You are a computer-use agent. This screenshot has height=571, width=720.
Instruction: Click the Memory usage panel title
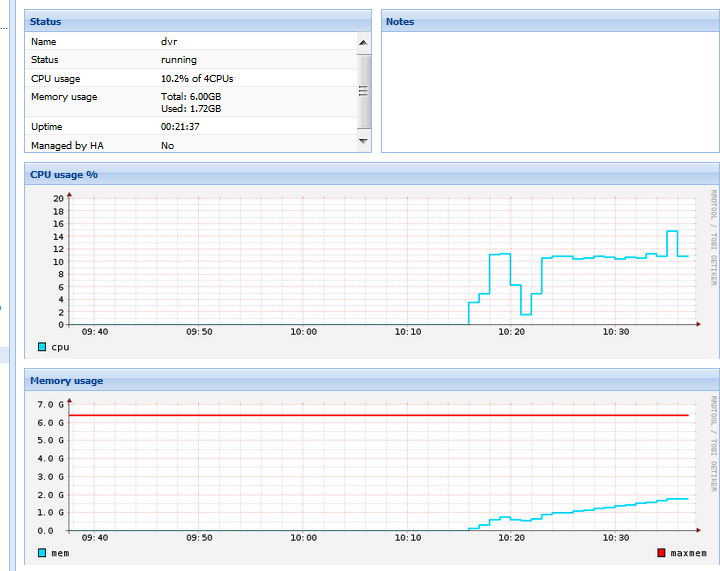click(x=67, y=381)
